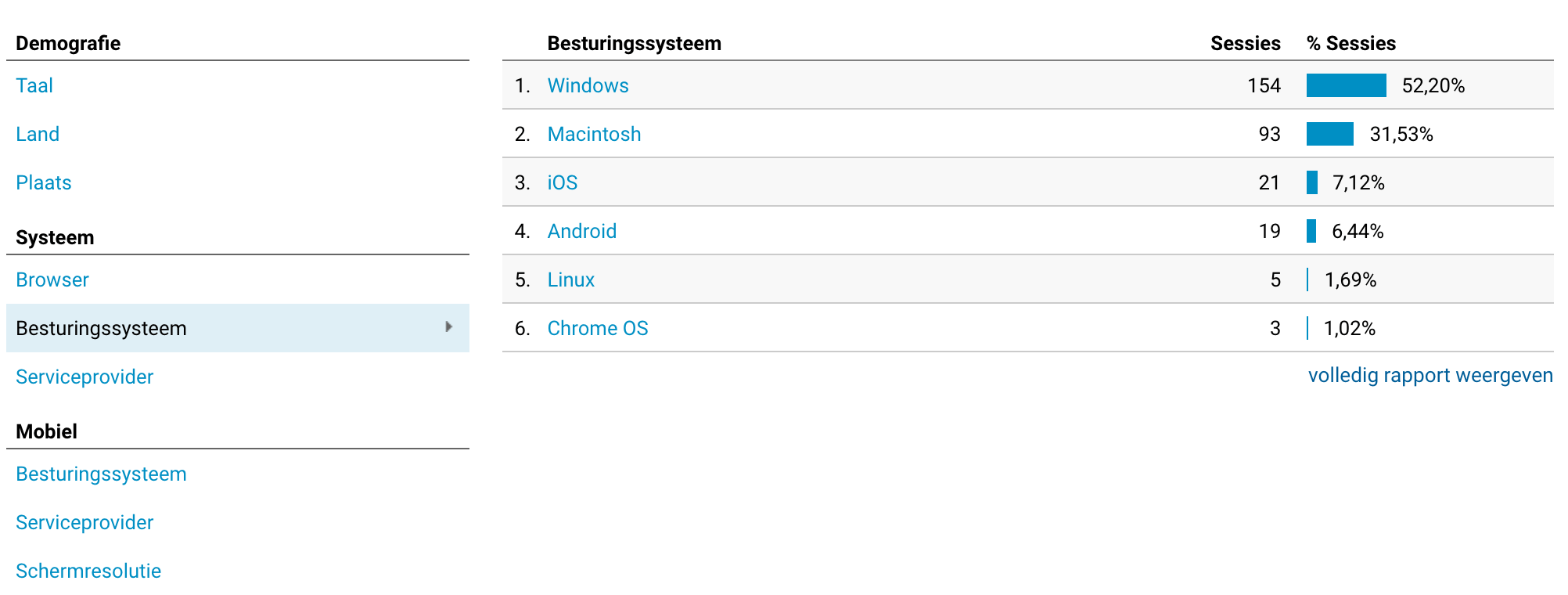Click the Macintosh 31,53% session bar
This screenshot has width=1568, height=595.
[1329, 134]
